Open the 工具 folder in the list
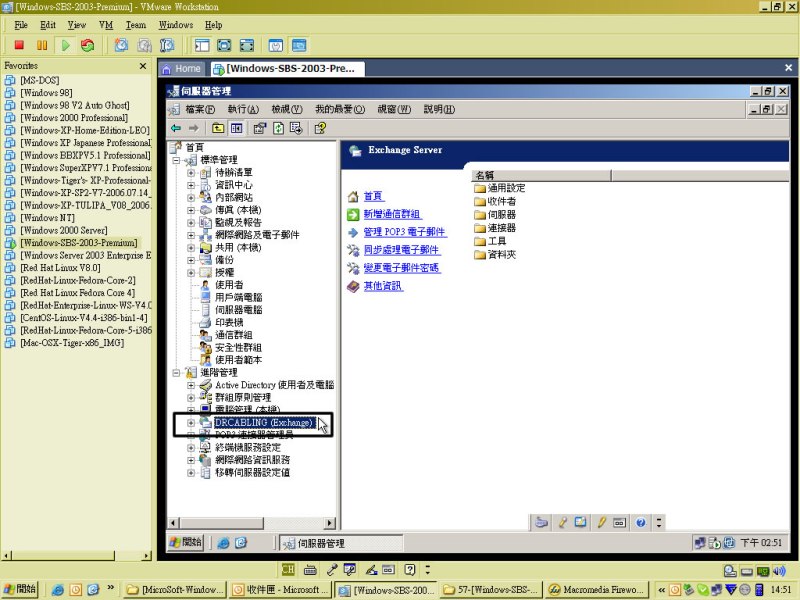 [x=490, y=241]
